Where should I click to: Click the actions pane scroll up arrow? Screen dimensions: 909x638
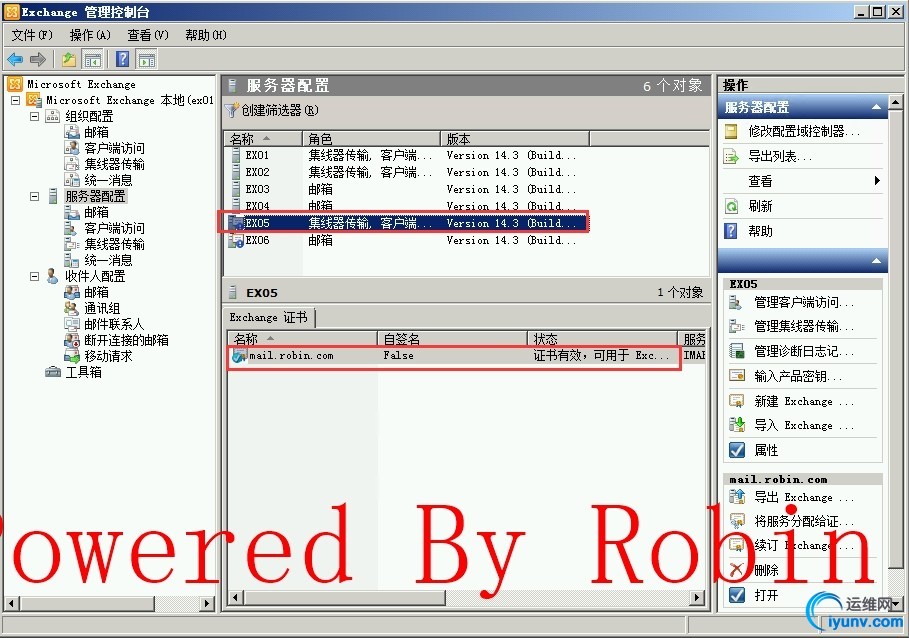pos(895,103)
